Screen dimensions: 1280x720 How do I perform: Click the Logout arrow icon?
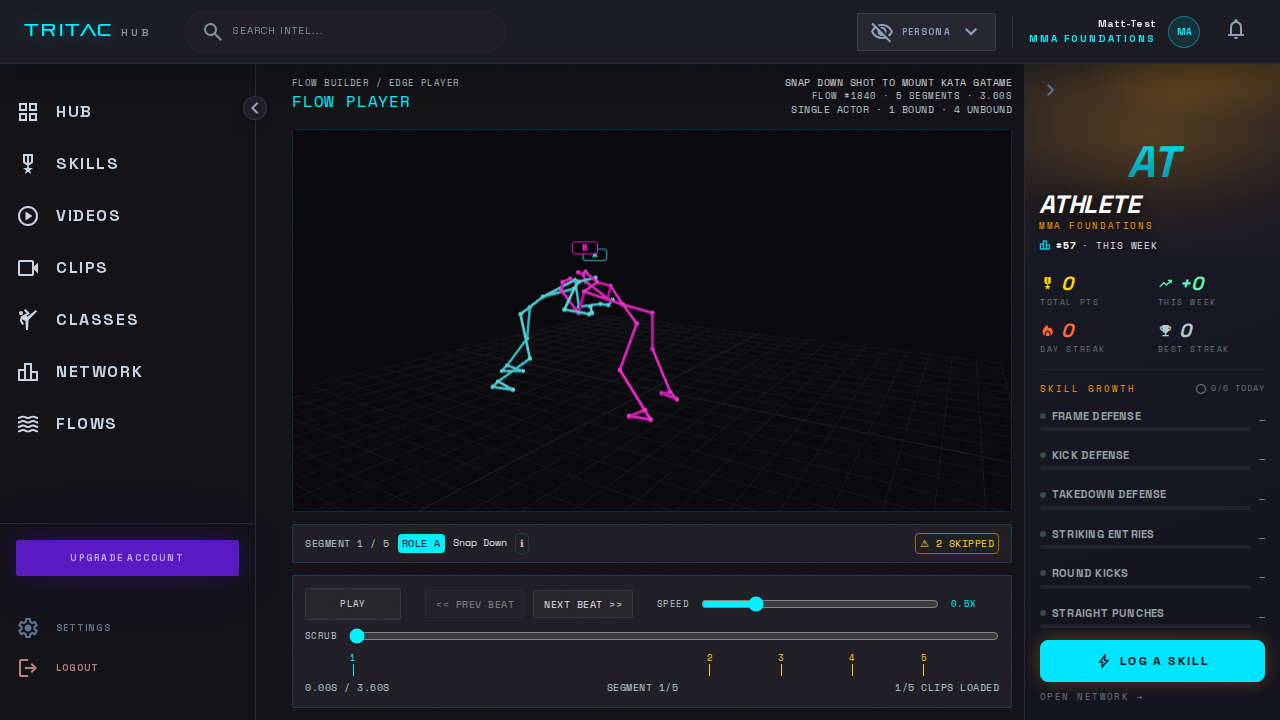pyautogui.click(x=28, y=668)
